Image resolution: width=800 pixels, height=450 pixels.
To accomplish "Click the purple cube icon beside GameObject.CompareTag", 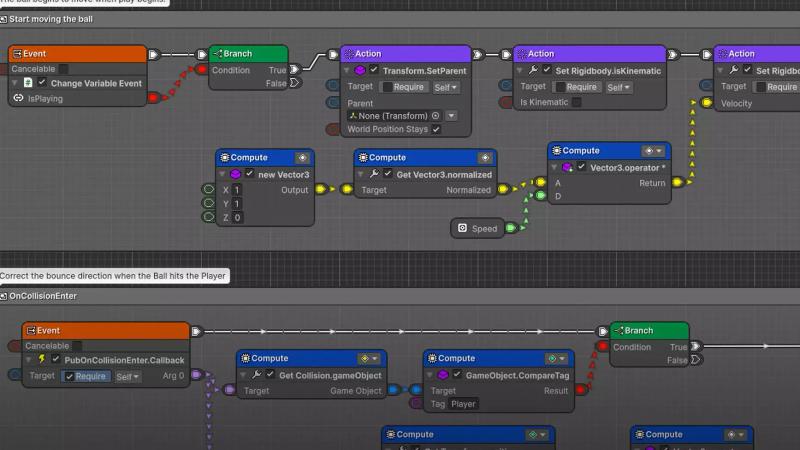I will 443,375.
